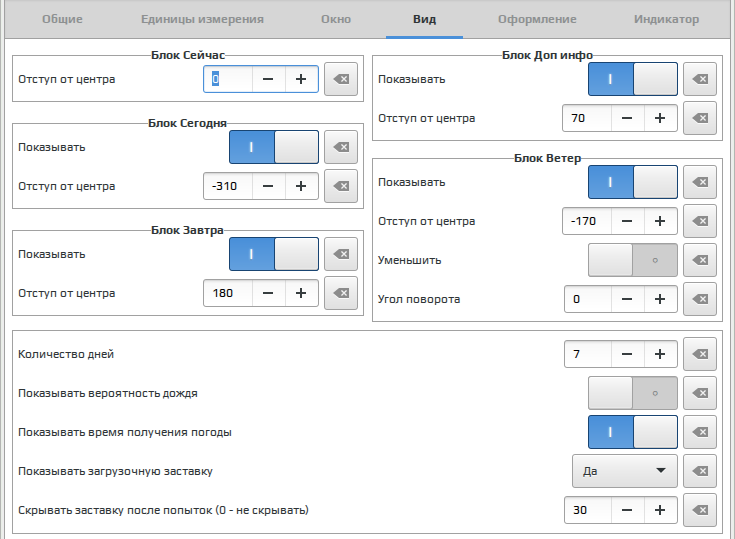Decrease Блок Ветер offset with minus
This screenshot has width=735, height=539.
click(x=627, y=221)
